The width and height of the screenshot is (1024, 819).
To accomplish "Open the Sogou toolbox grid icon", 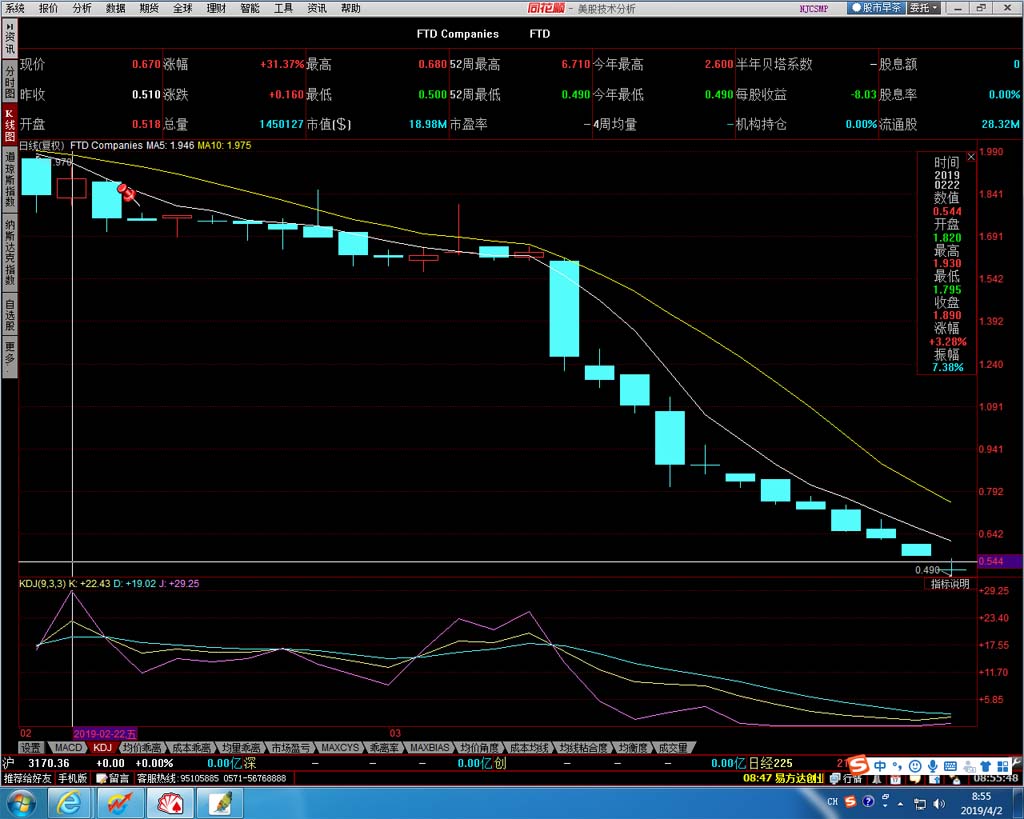I will tap(1002, 765).
